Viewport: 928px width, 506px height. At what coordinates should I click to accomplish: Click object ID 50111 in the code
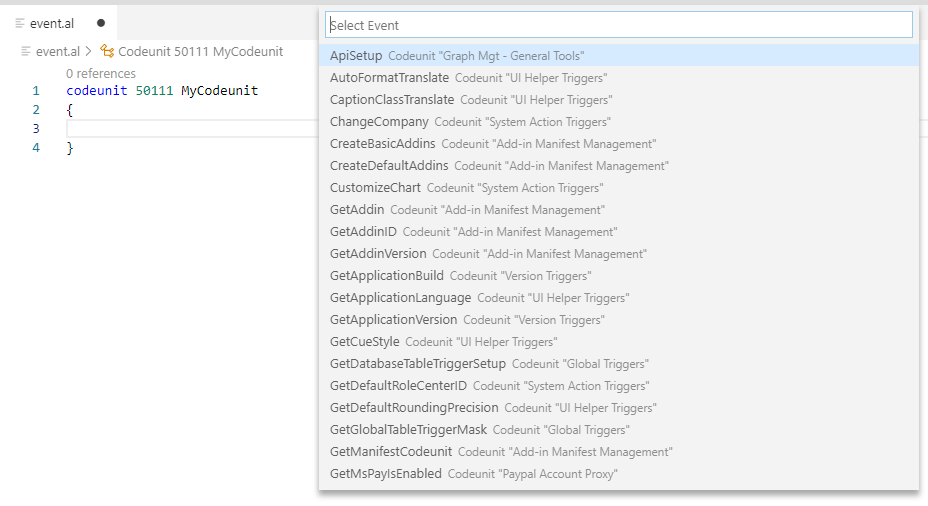154,91
